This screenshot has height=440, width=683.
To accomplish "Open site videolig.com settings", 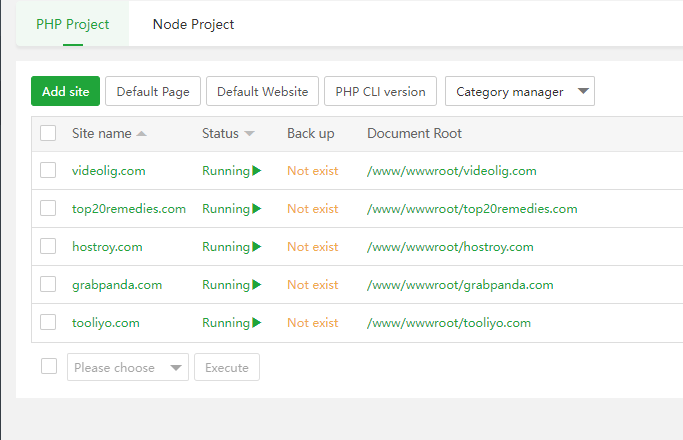I will click(108, 171).
